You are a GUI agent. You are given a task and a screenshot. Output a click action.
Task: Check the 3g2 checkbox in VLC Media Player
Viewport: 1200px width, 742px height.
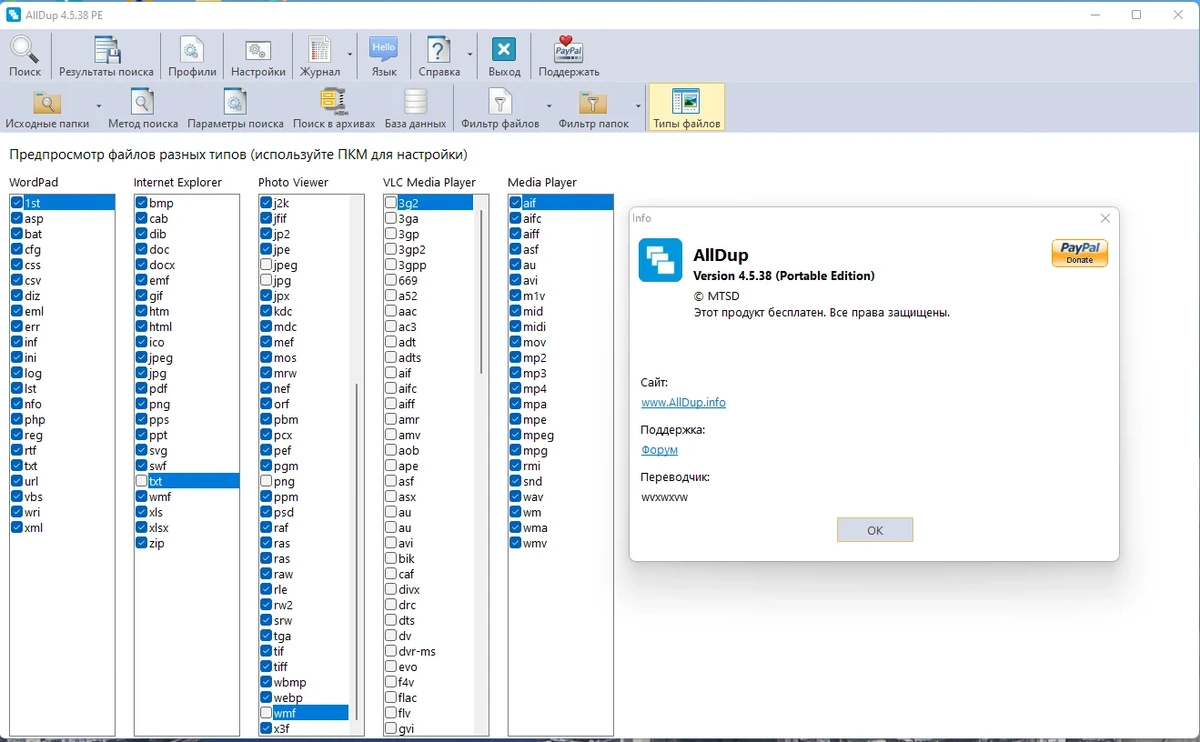pos(391,203)
